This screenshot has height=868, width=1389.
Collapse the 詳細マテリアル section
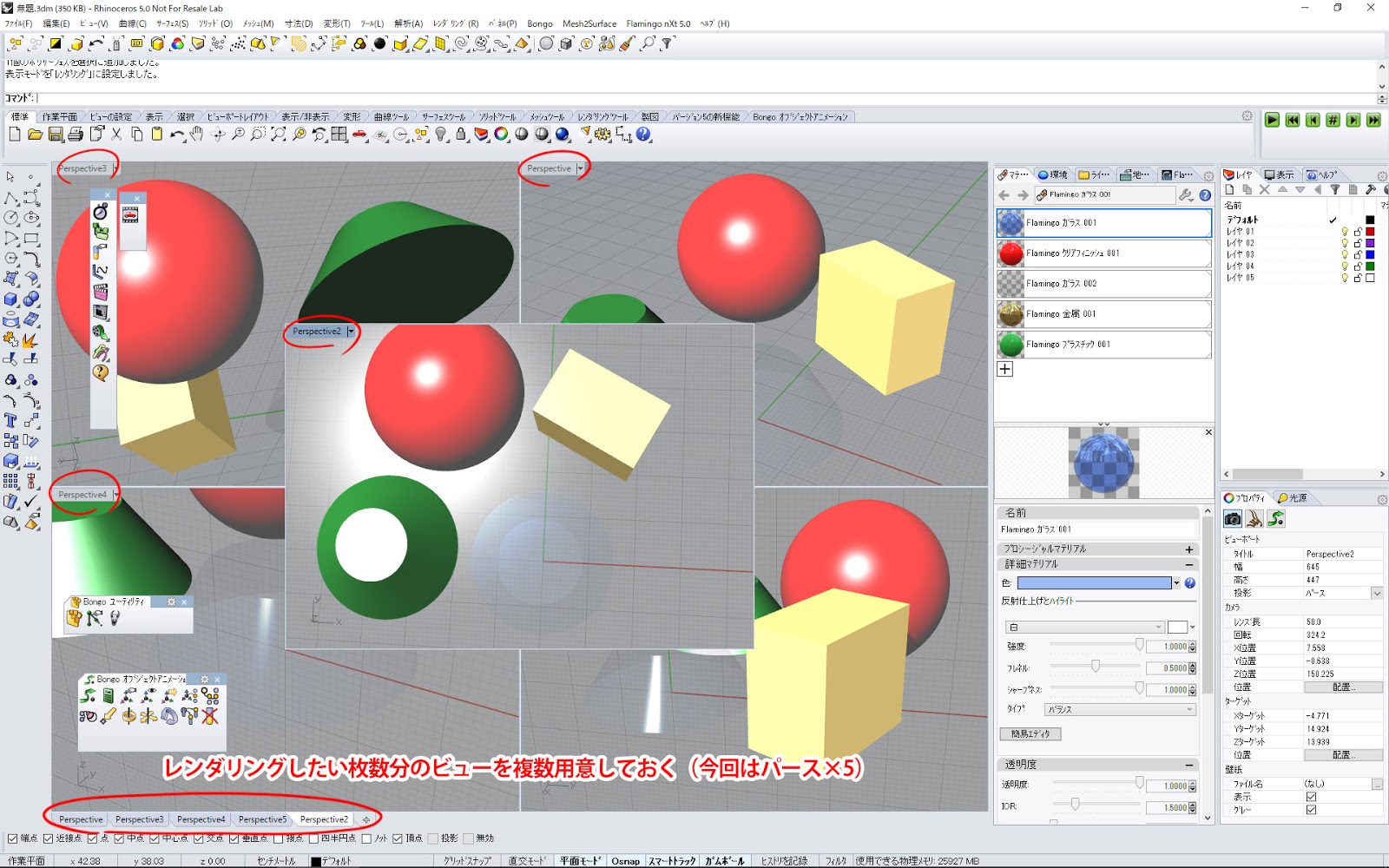coord(1189,564)
